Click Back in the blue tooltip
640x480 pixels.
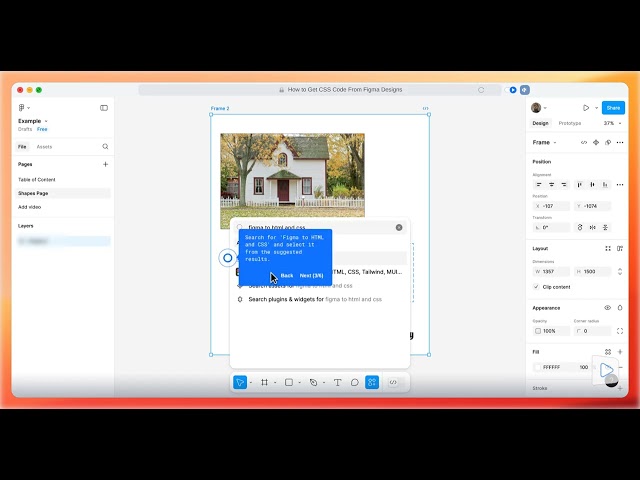pos(287,276)
